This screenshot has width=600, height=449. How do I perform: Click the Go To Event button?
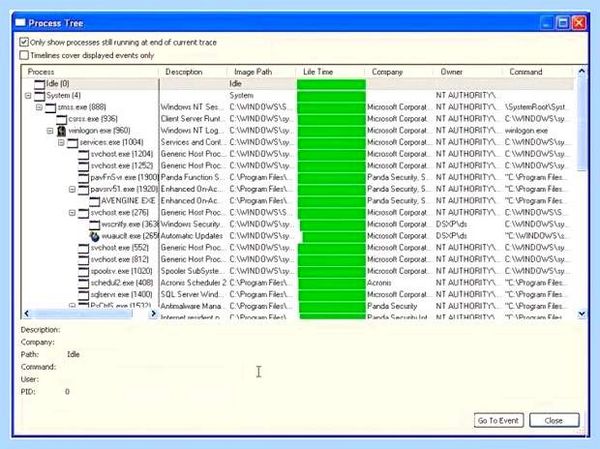(x=499, y=421)
